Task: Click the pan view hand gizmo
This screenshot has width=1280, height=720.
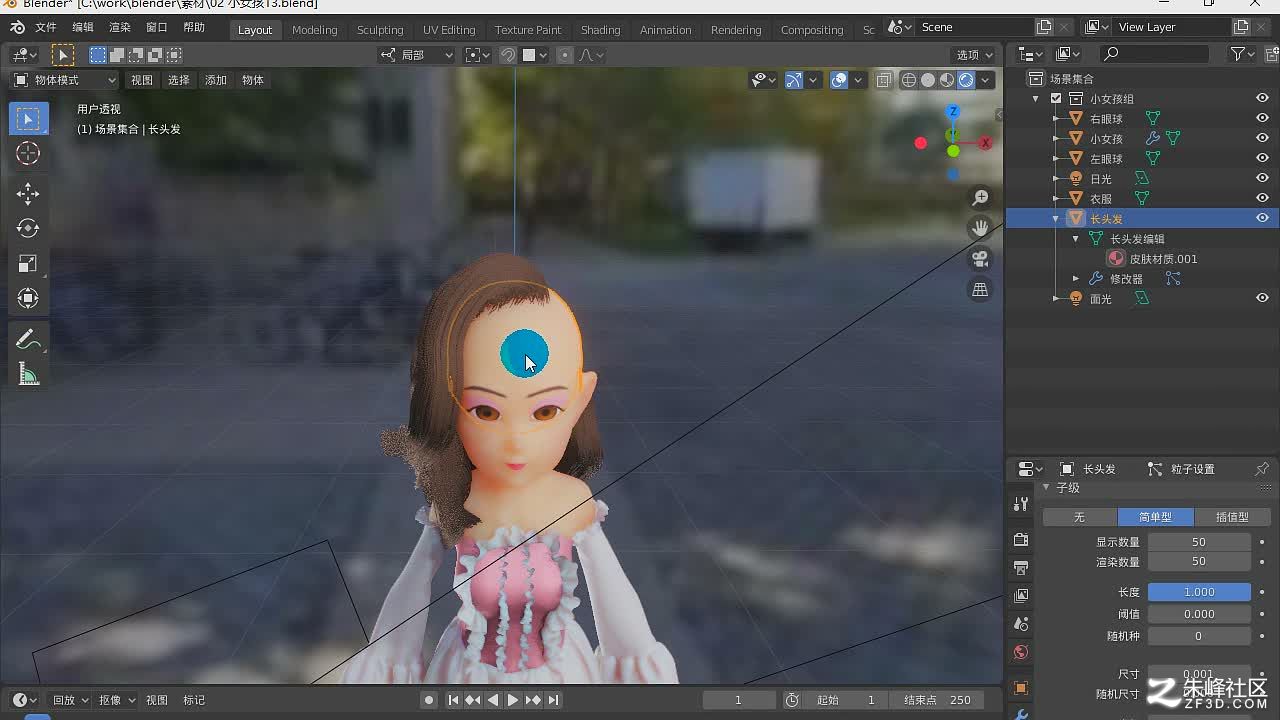Action: click(x=980, y=229)
